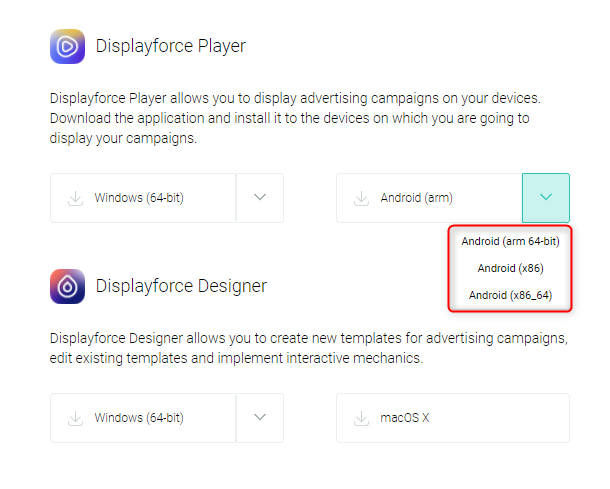This screenshot has width=610, height=489.
Task: Select Android (arm 64-bit) from list
Action: pos(510,241)
